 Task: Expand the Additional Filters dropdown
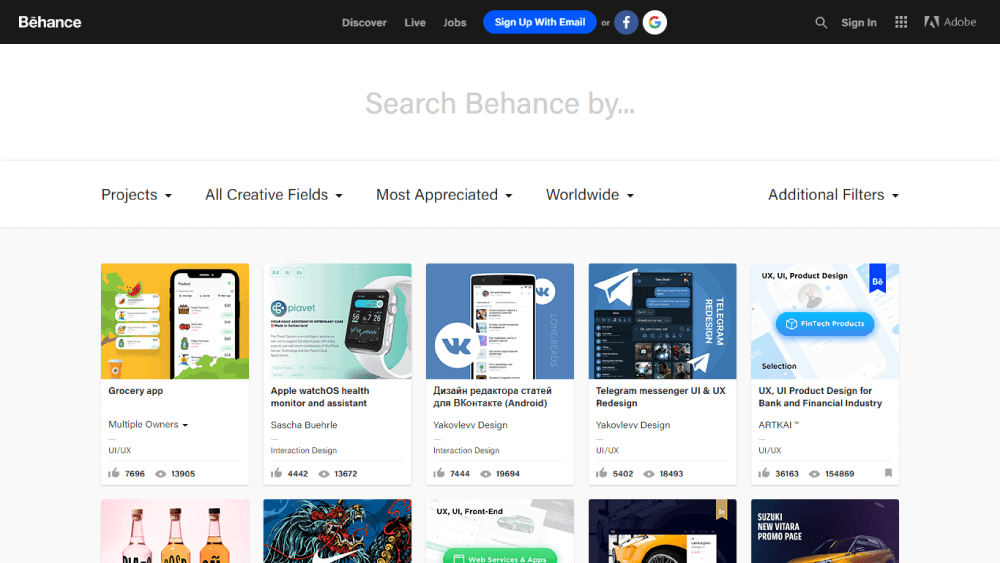(x=834, y=194)
